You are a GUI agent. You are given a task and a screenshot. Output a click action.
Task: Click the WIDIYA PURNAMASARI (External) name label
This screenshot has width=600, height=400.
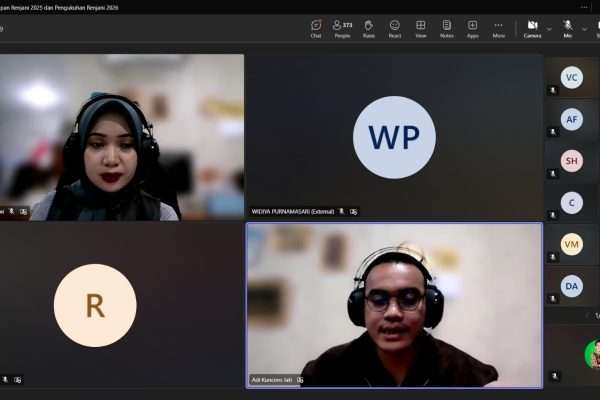click(x=293, y=212)
